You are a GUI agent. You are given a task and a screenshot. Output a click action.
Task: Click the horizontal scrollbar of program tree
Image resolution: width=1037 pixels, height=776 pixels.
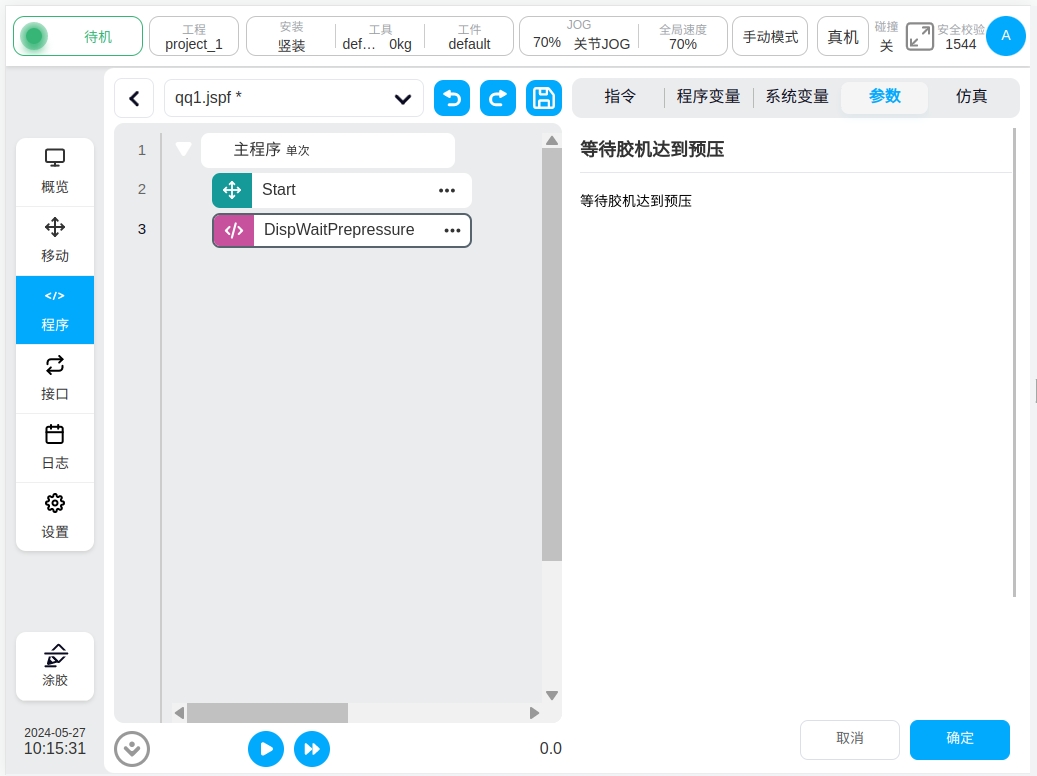[x=267, y=712]
